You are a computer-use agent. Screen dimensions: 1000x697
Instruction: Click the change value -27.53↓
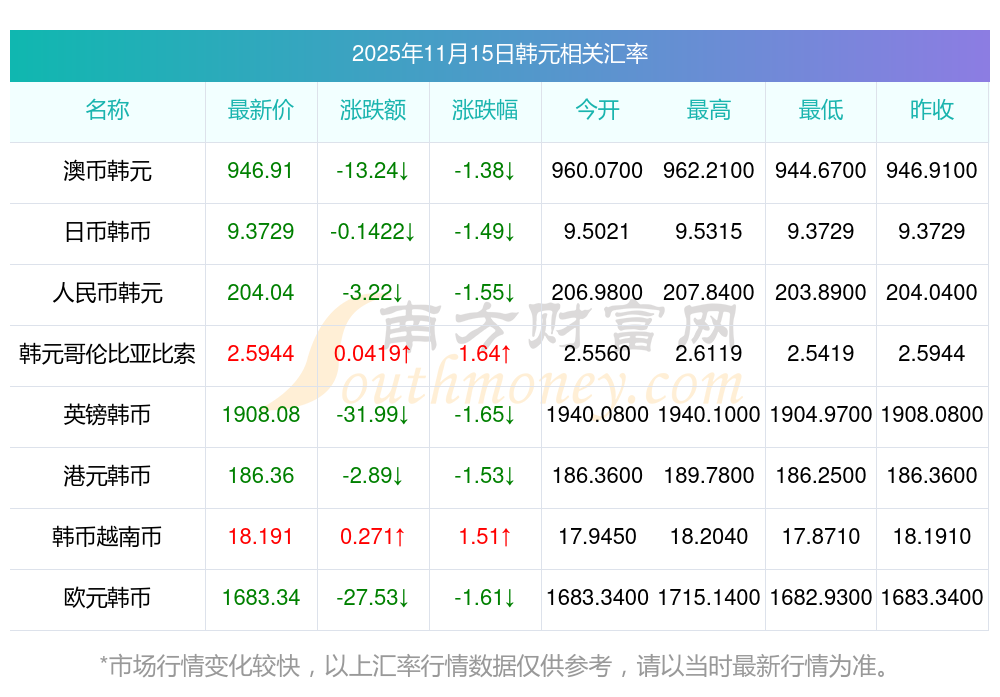pos(373,598)
